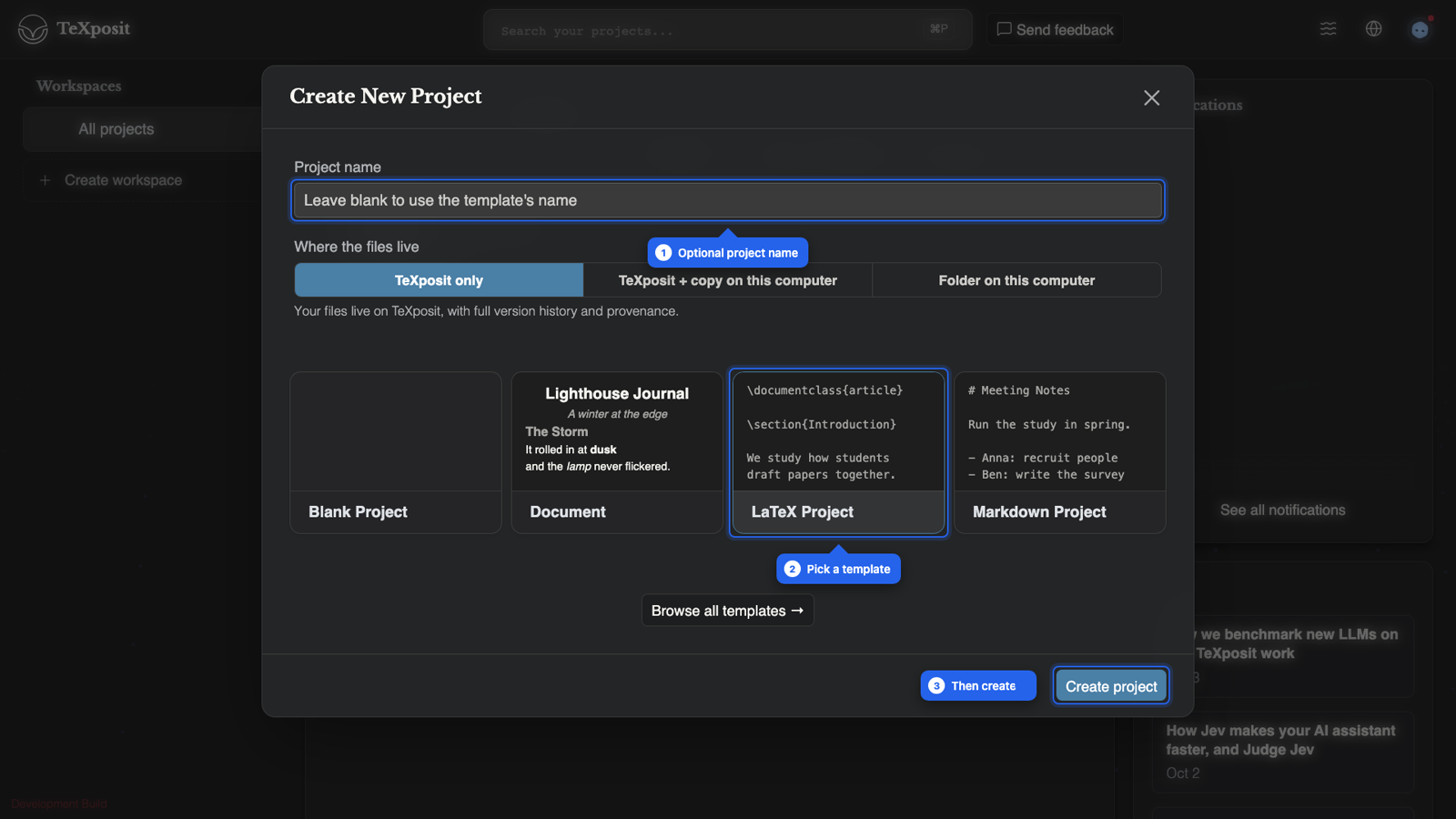Click the globe language icon
Viewport: 1456px width, 819px height.
tap(1374, 29)
